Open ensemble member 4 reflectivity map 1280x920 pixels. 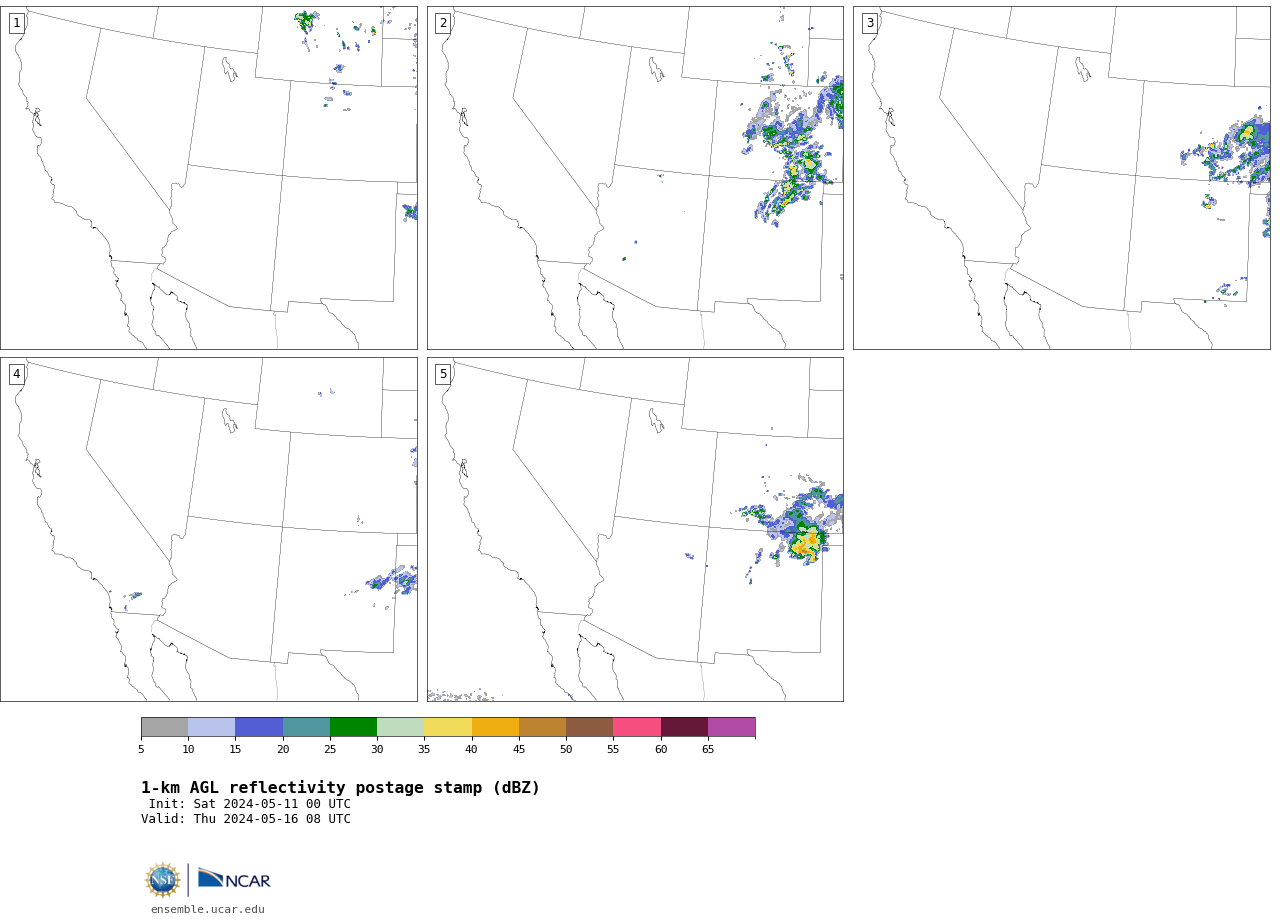[208, 529]
